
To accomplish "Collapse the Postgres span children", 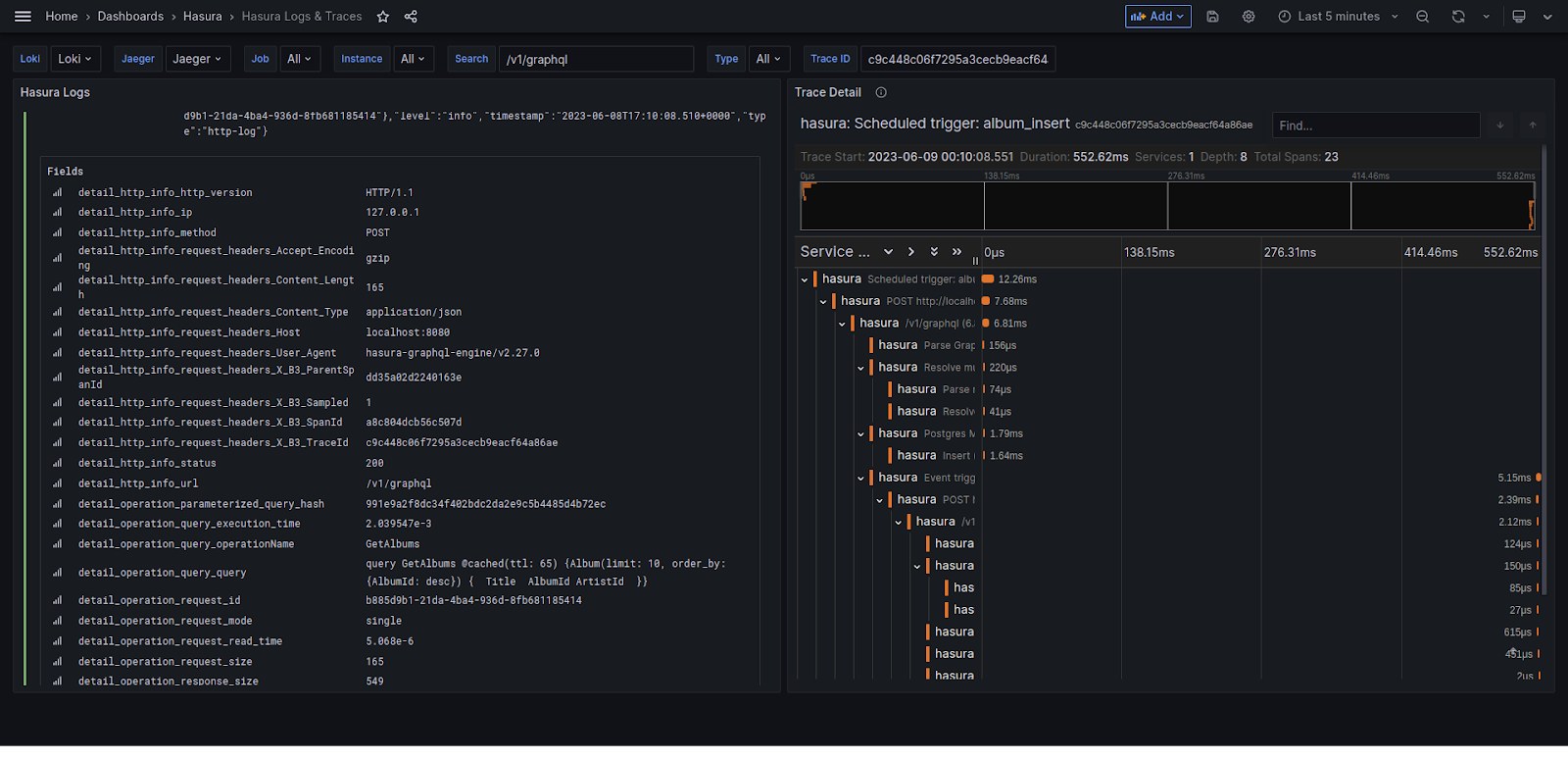I will click(860, 434).
